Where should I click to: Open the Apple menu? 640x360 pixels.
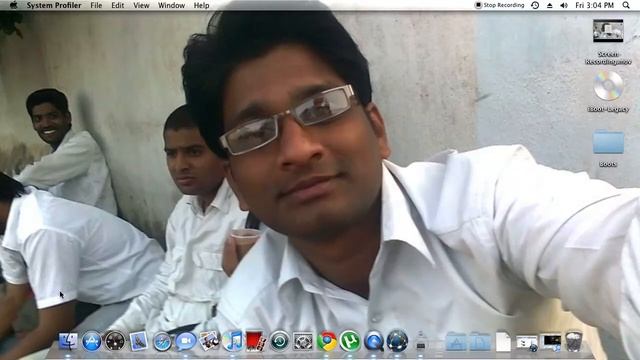[13, 5]
